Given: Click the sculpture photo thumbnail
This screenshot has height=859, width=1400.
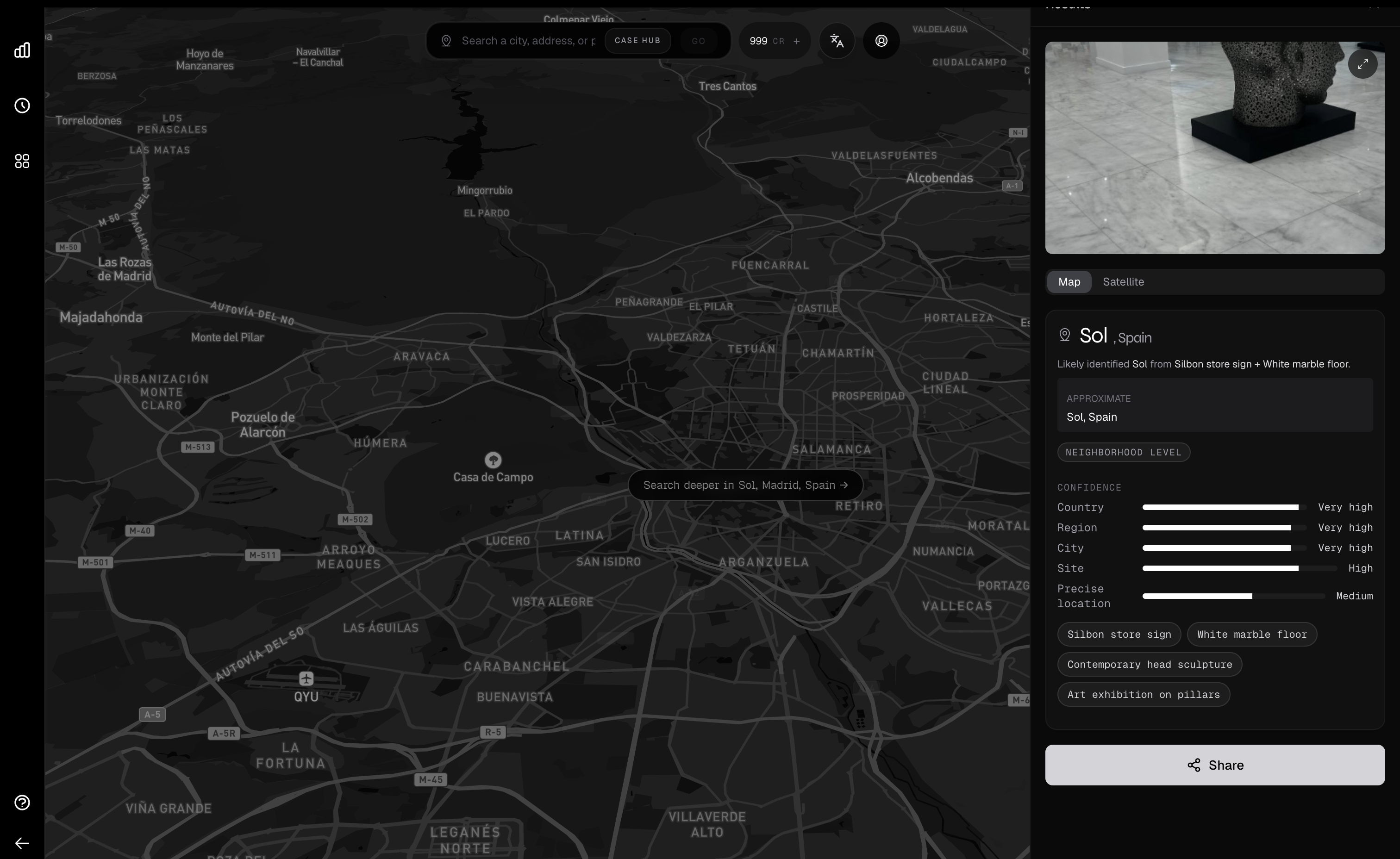Looking at the screenshot, I should coord(1215,148).
